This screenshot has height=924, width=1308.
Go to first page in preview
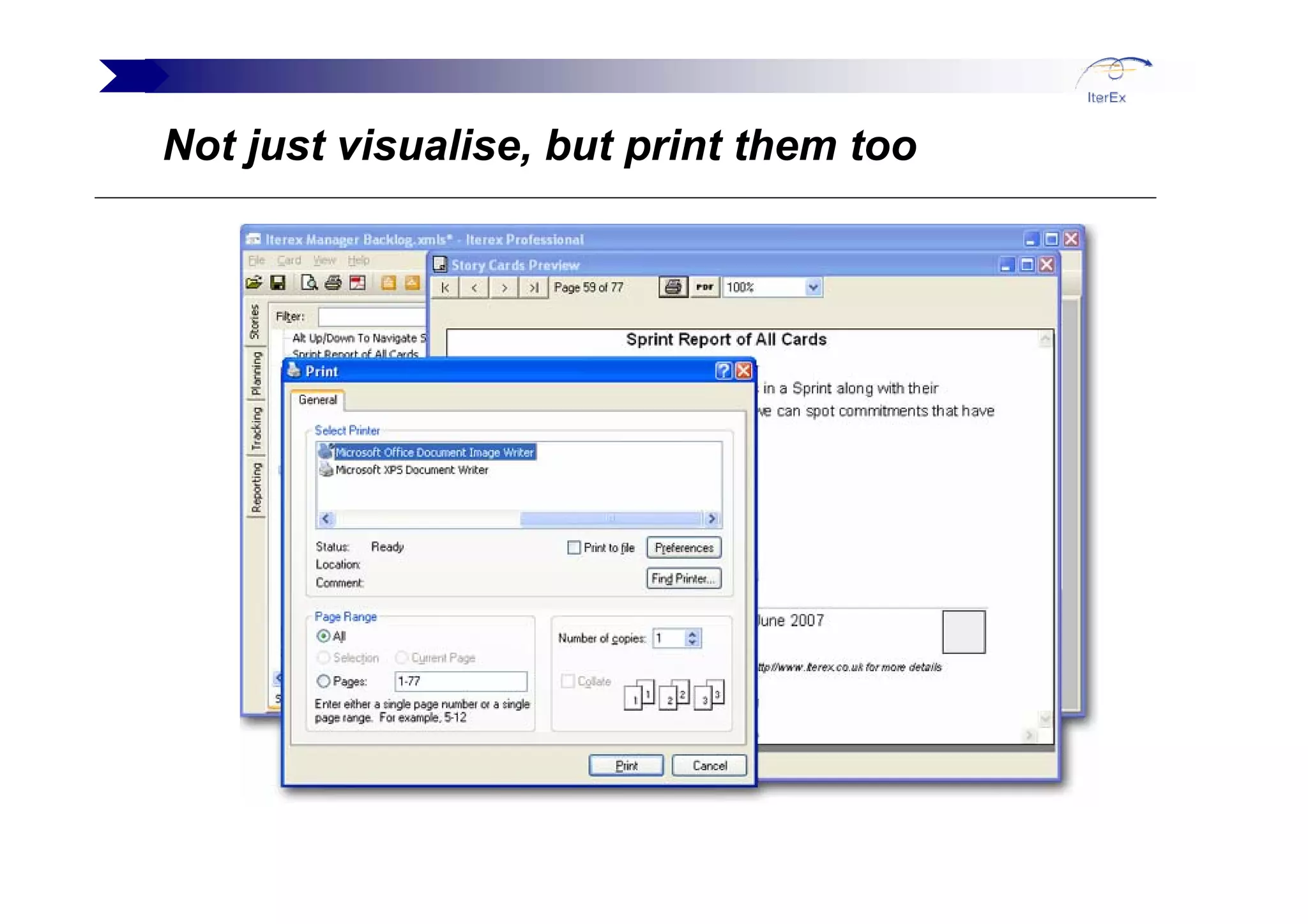pyautogui.click(x=445, y=288)
